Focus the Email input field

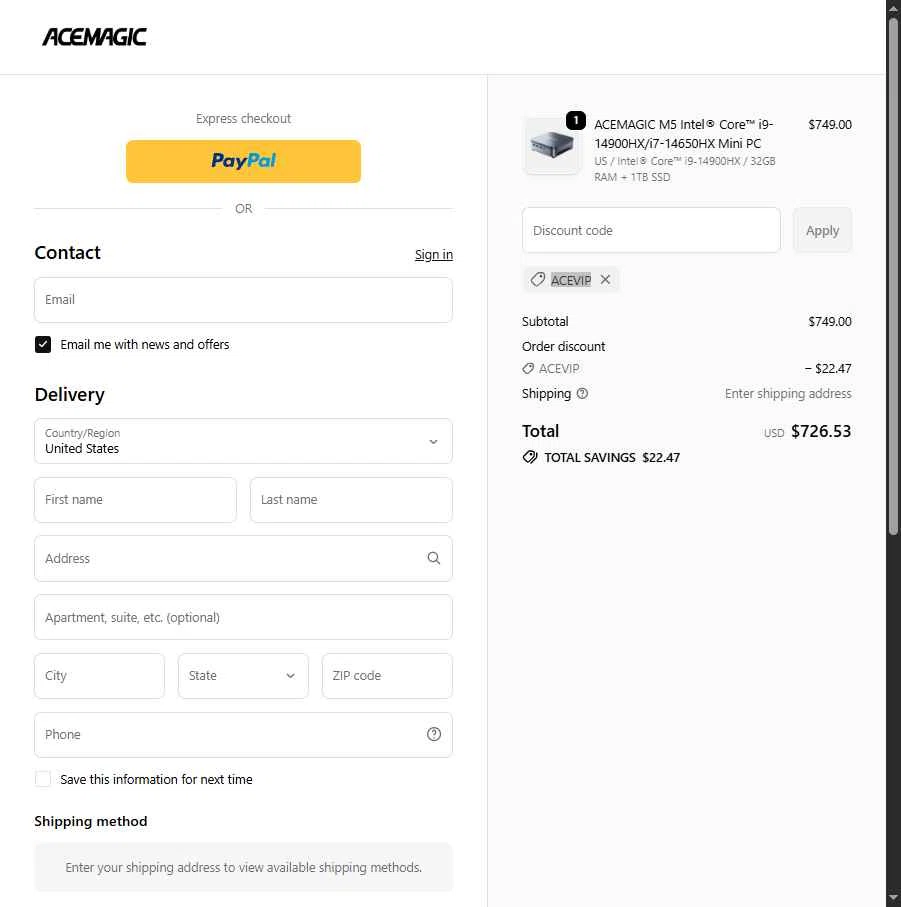coord(243,300)
